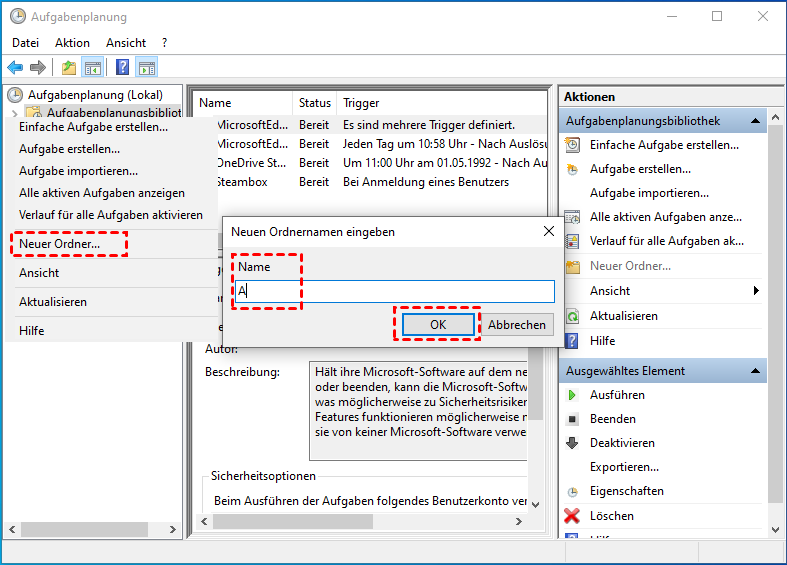
Task: Click the Beenden stop square icon
Action: point(572,419)
